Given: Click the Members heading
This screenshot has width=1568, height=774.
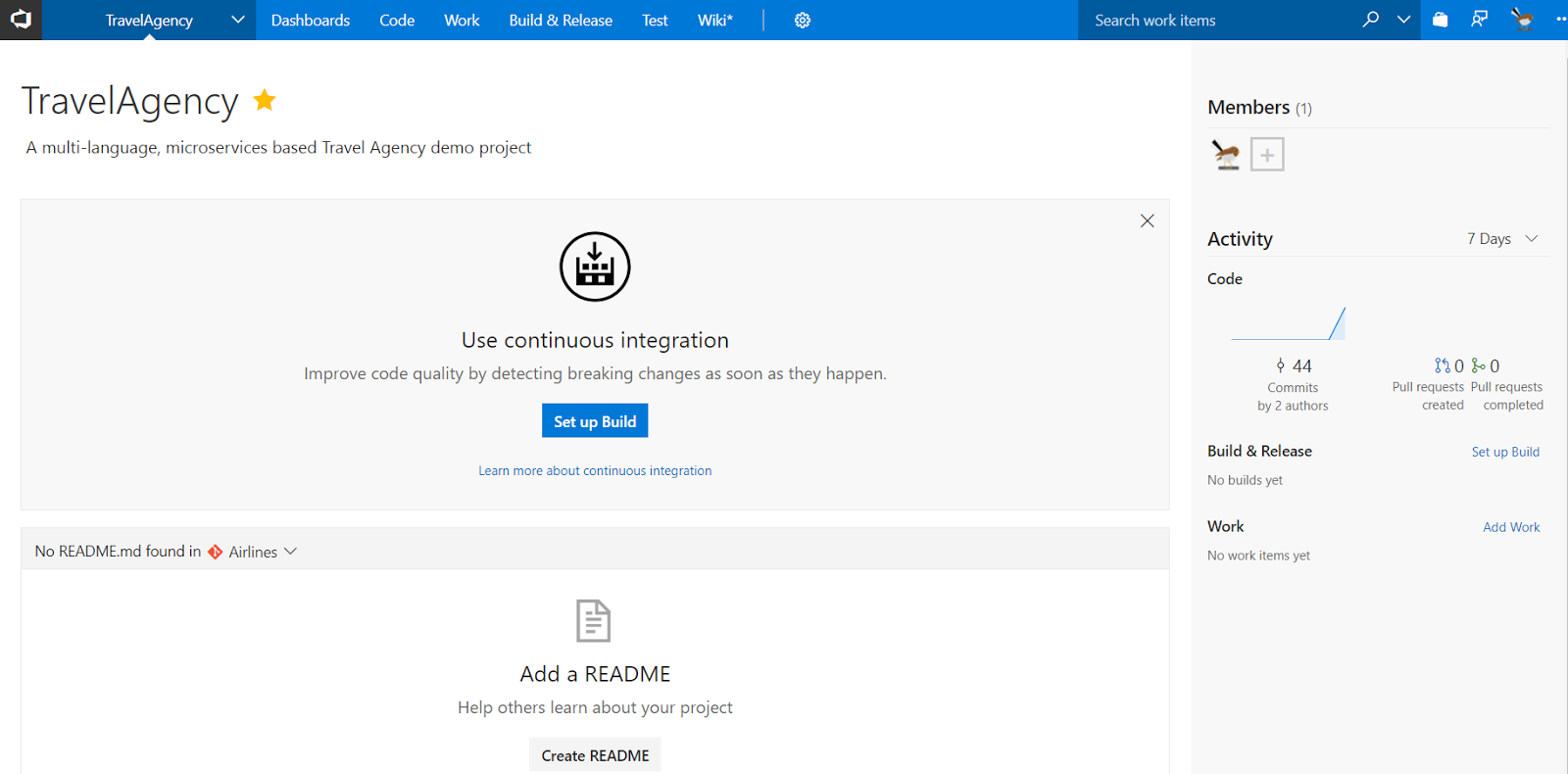Looking at the screenshot, I should tap(1249, 107).
